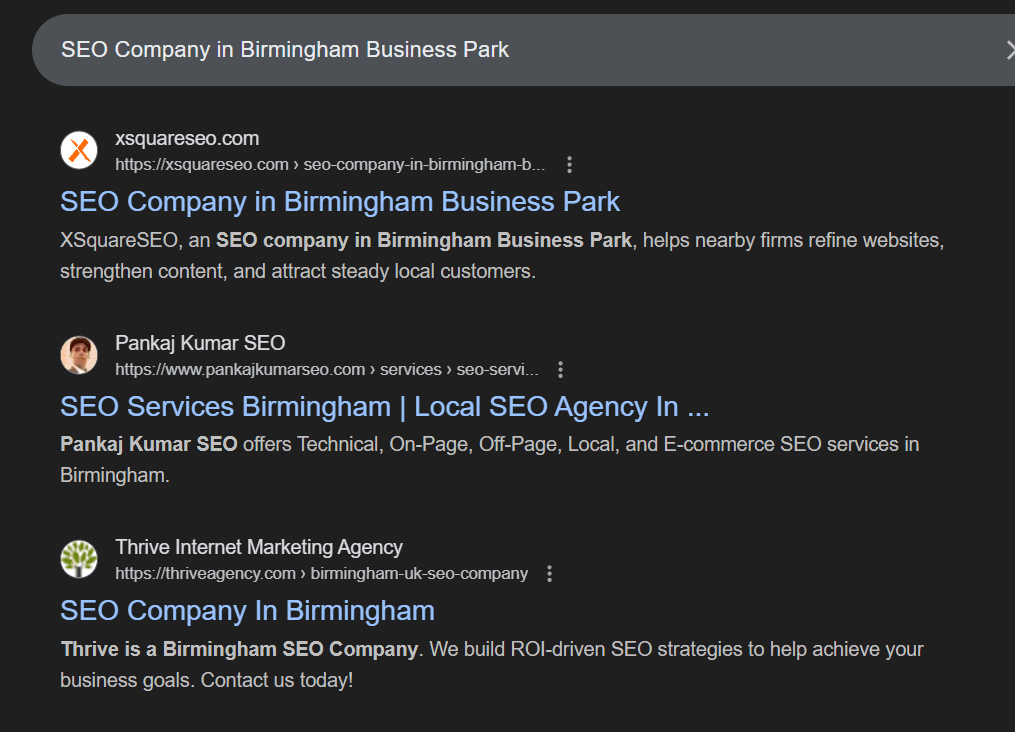Select the search query text field
1015x732 pixels.
point(286,48)
